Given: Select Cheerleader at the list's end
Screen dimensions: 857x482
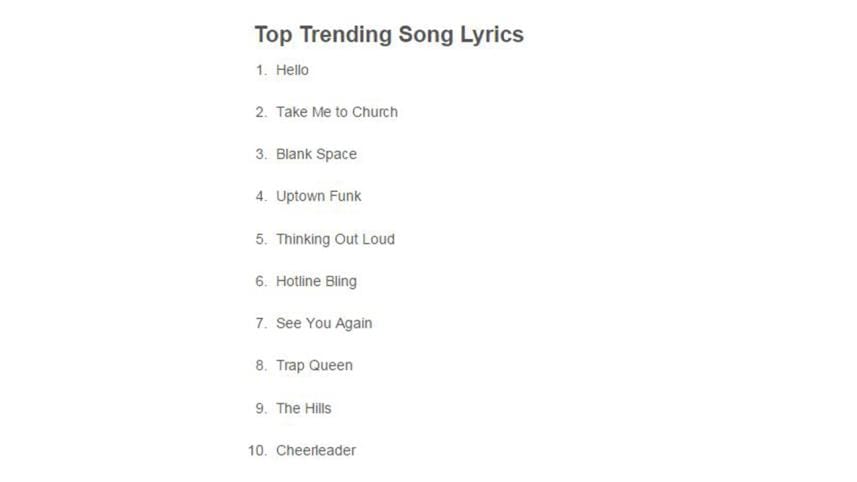Looking at the screenshot, I should [315, 450].
